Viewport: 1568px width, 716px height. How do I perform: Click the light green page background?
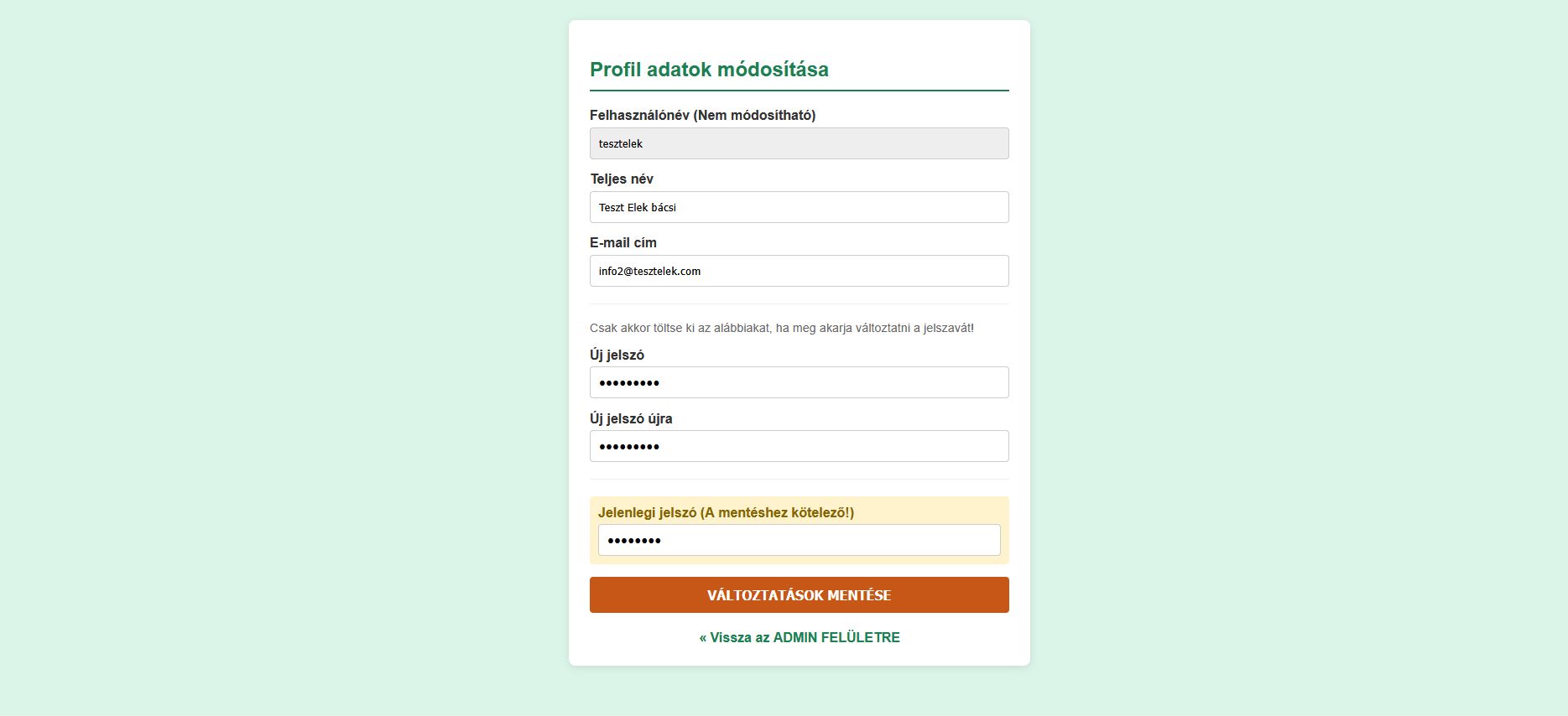click(x=252, y=335)
